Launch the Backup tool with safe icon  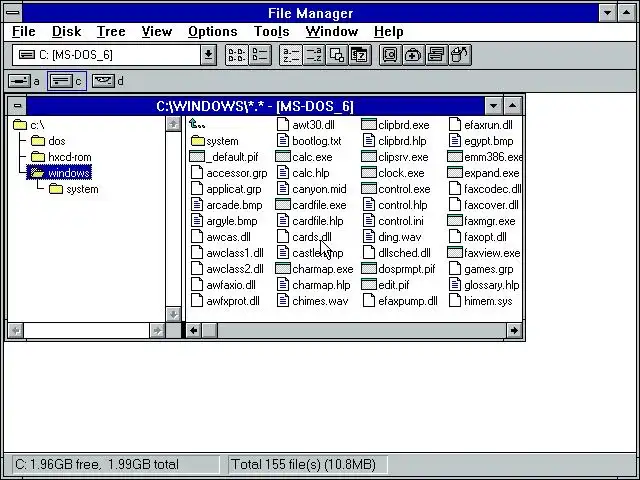(x=390, y=55)
